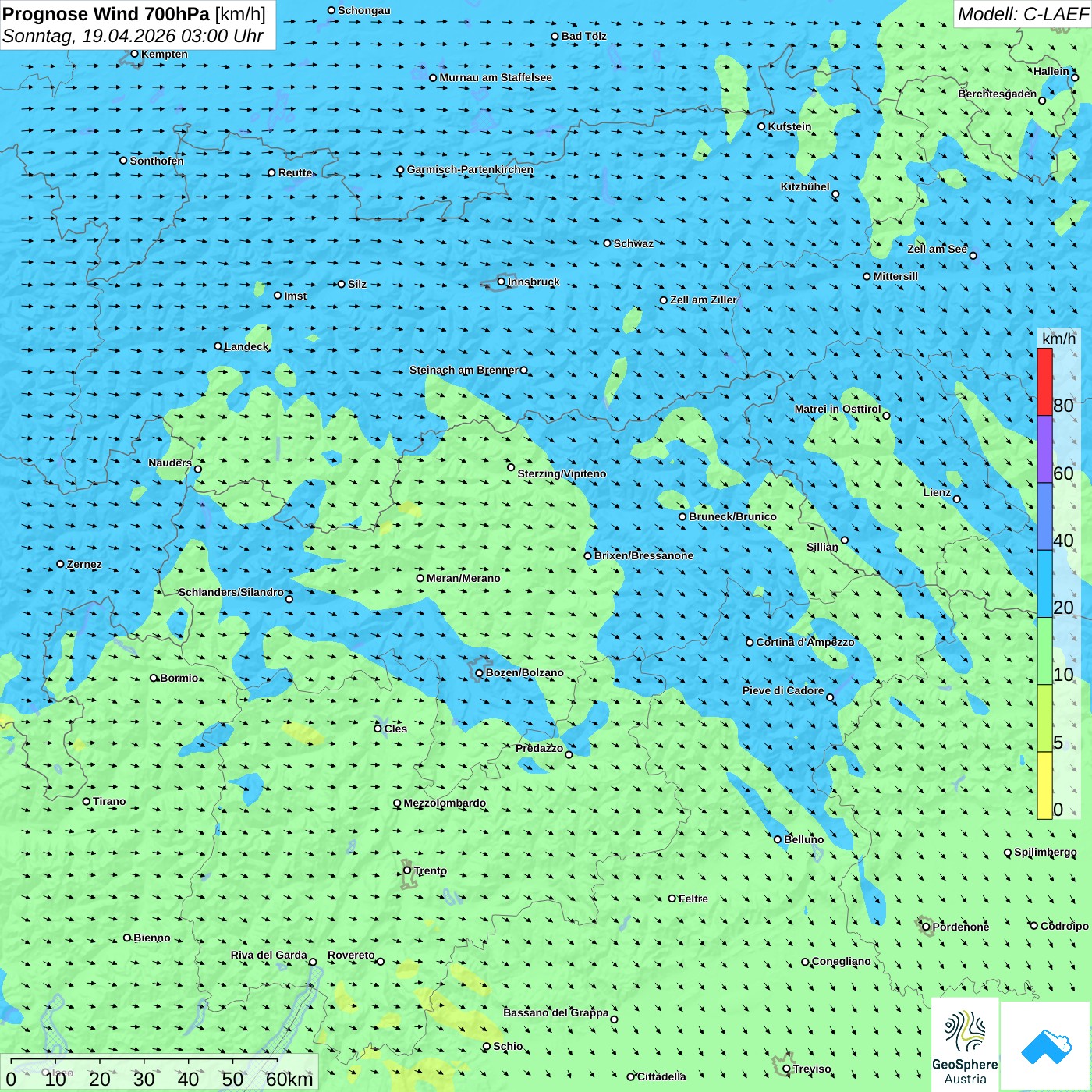Click the "Belluno" city label

(x=803, y=839)
